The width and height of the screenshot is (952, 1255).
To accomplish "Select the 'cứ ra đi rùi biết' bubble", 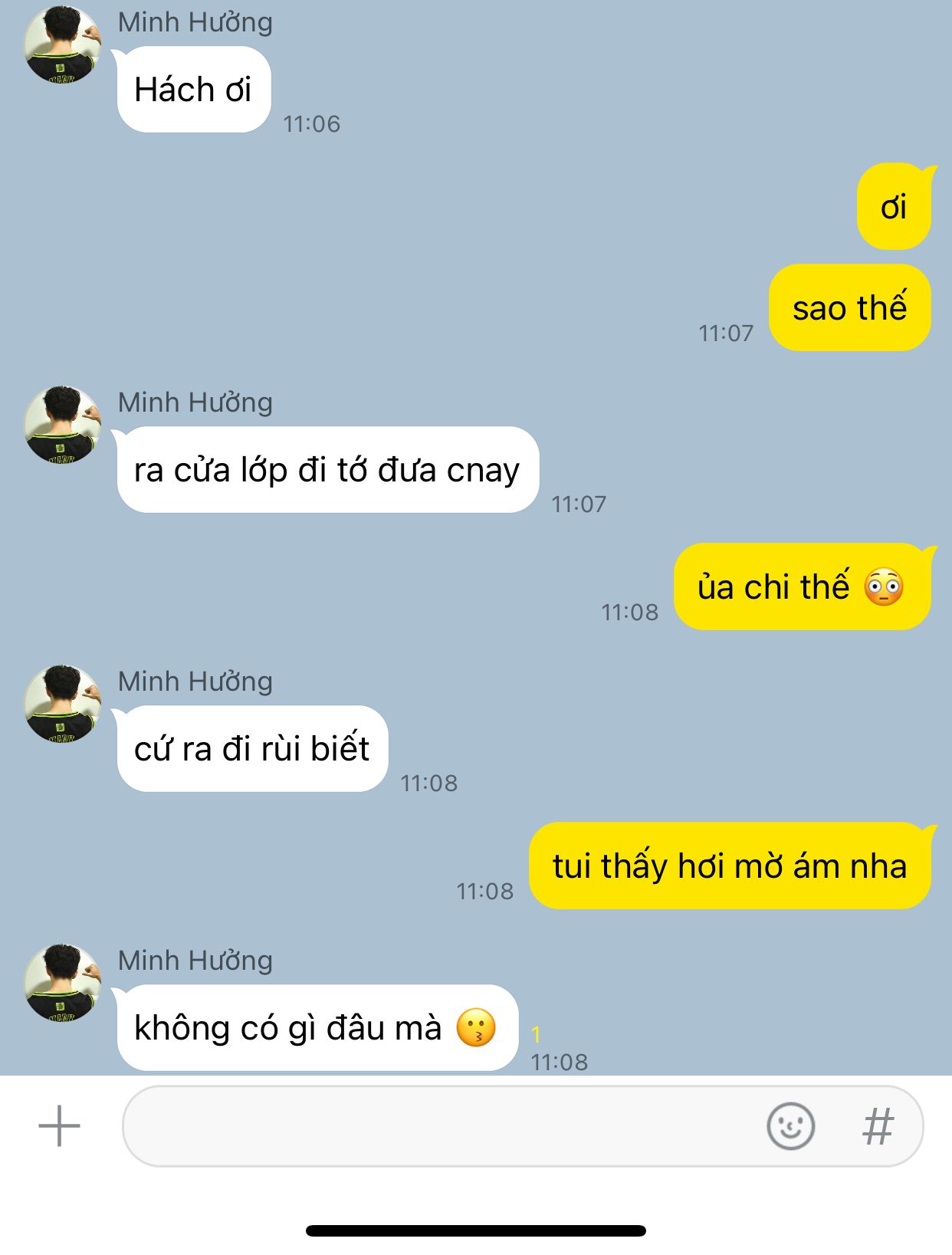I will click(251, 749).
